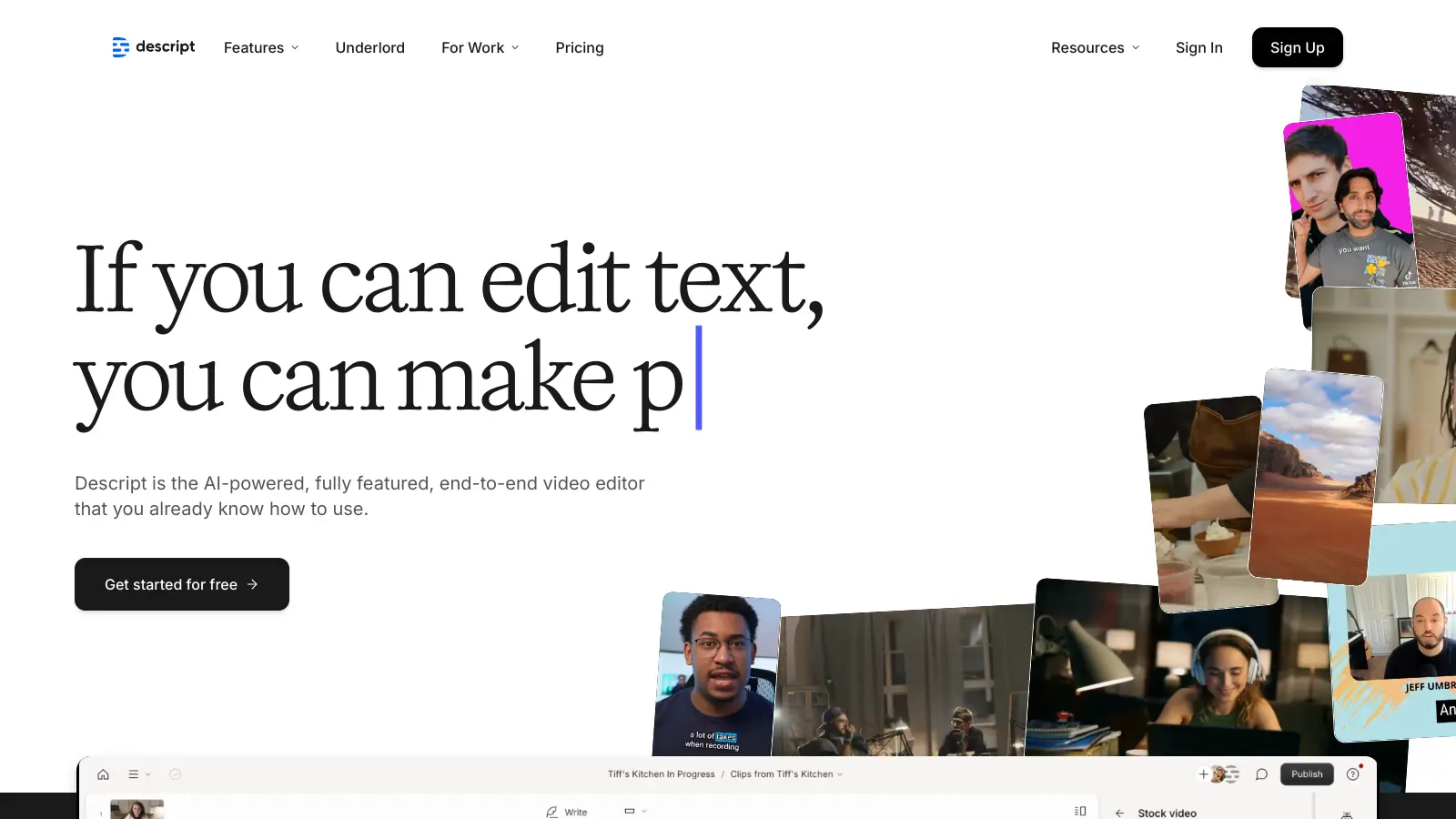This screenshot has width=1456, height=819.
Task: Click the Descript logo
Action: pos(153,47)
